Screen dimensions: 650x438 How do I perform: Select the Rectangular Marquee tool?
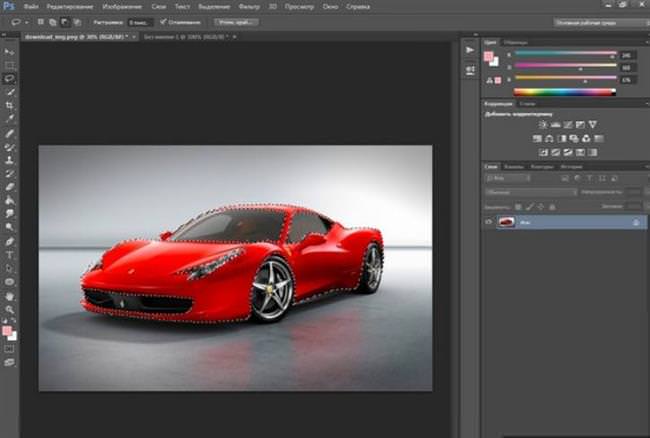pos(10,66)
